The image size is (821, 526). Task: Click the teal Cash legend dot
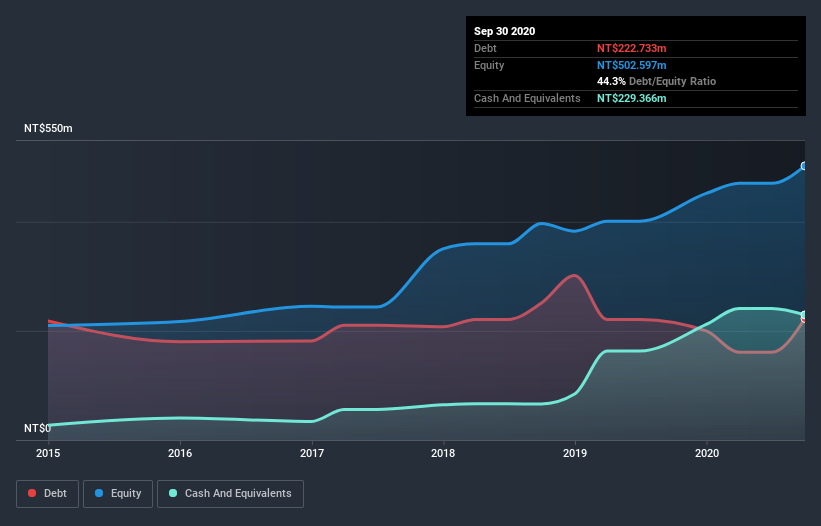click(173, 493)
